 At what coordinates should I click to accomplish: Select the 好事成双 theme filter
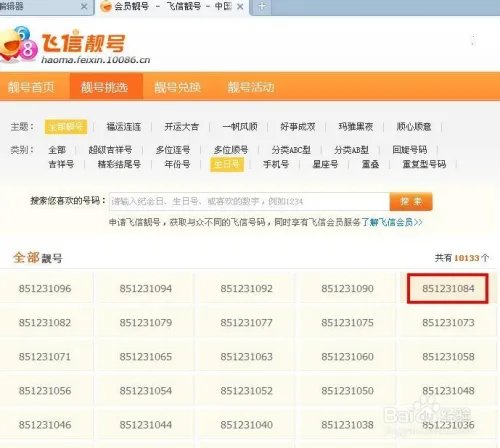pos(298,127)
